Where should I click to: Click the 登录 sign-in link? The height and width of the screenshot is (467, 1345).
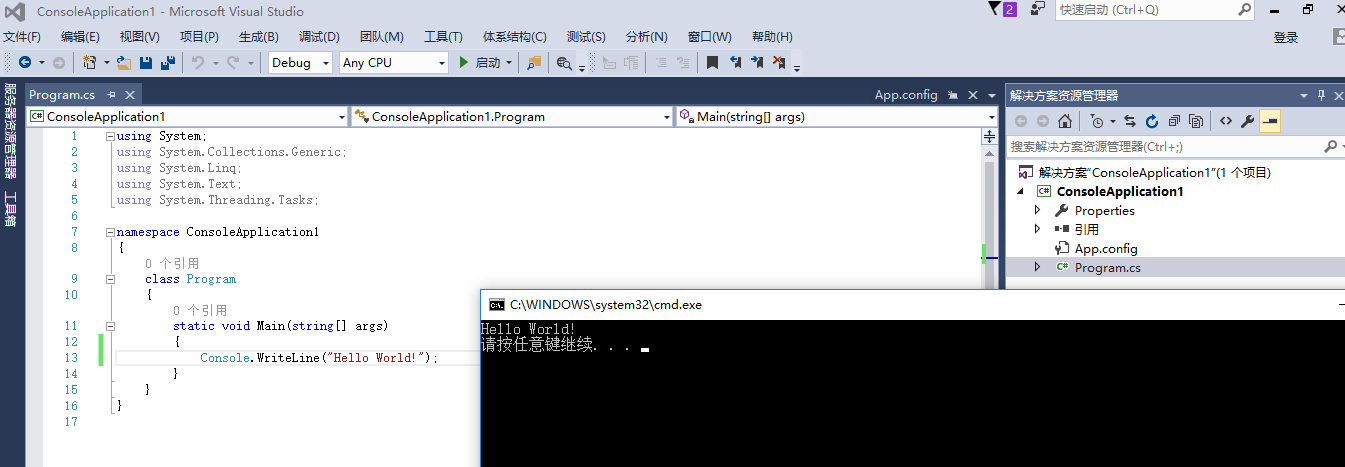(1286, 38)
